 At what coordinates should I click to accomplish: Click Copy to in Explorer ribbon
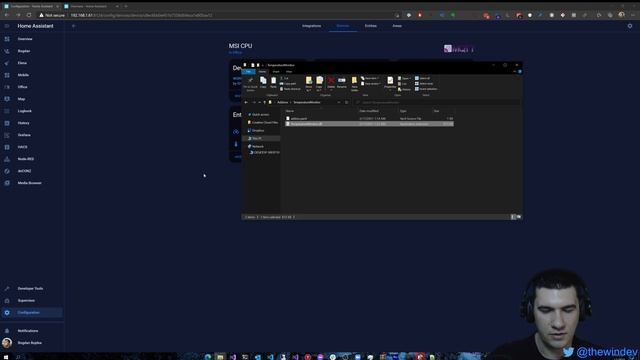coord(319,83)
